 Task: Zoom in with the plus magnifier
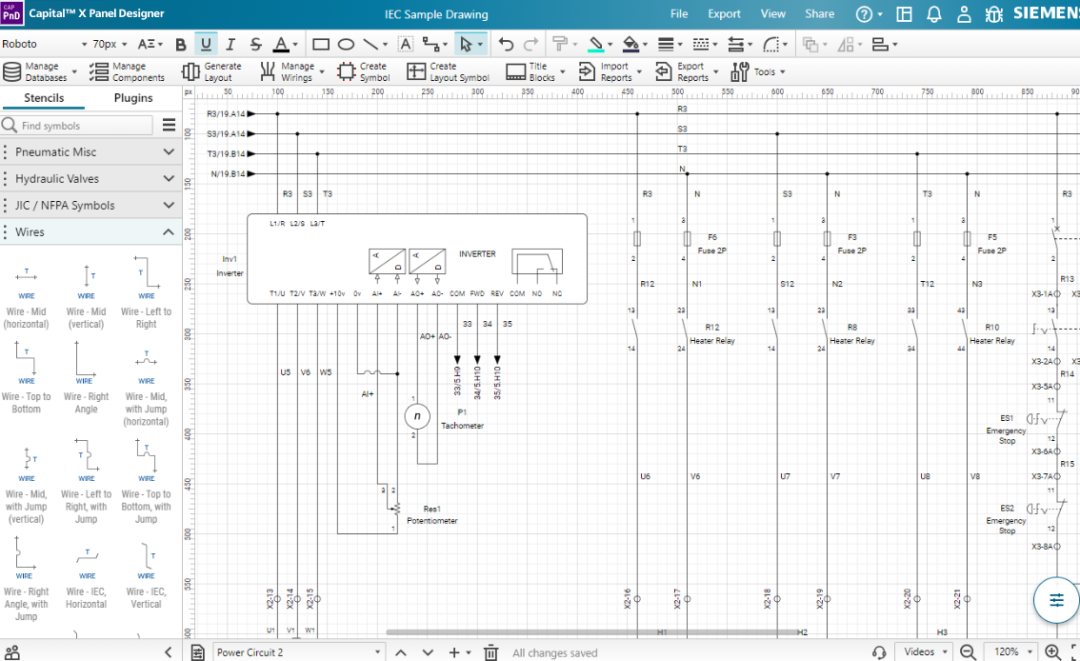pyautogui.click(x=1052, y=651)
